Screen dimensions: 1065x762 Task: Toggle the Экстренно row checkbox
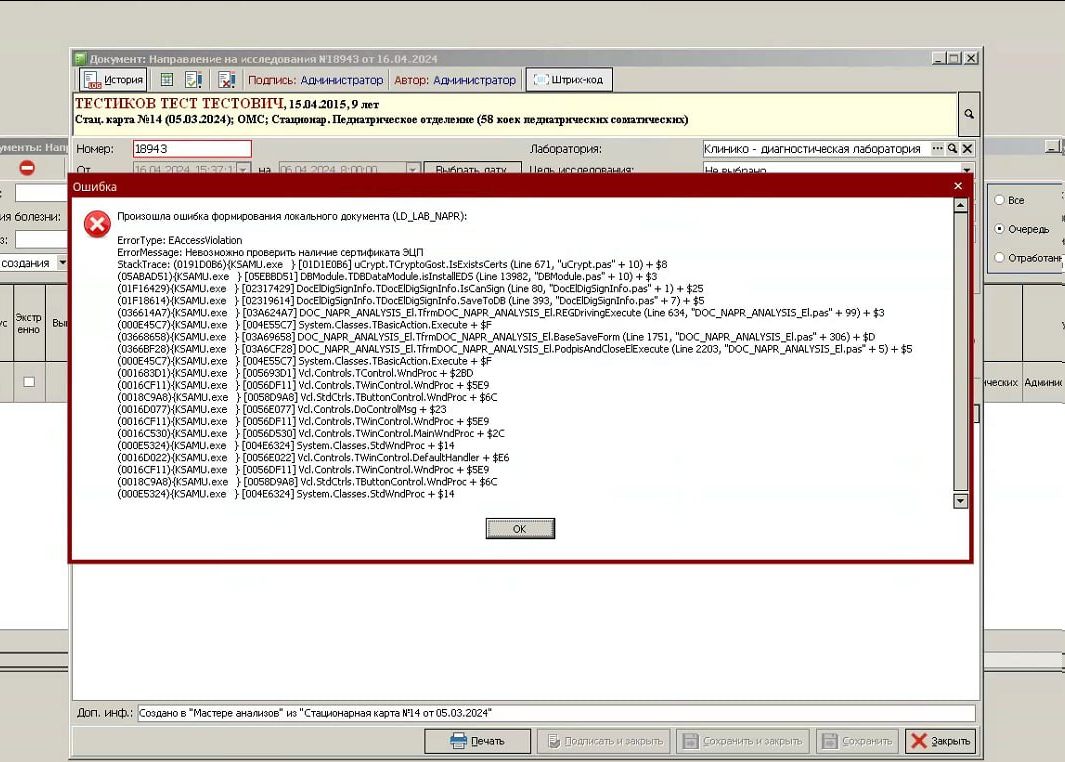28,382
